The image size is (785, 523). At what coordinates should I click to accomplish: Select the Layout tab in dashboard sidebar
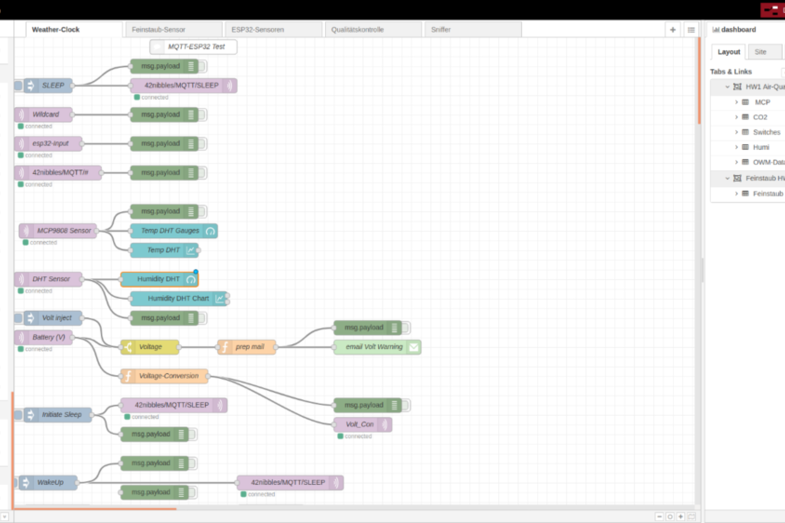(728, 52)
